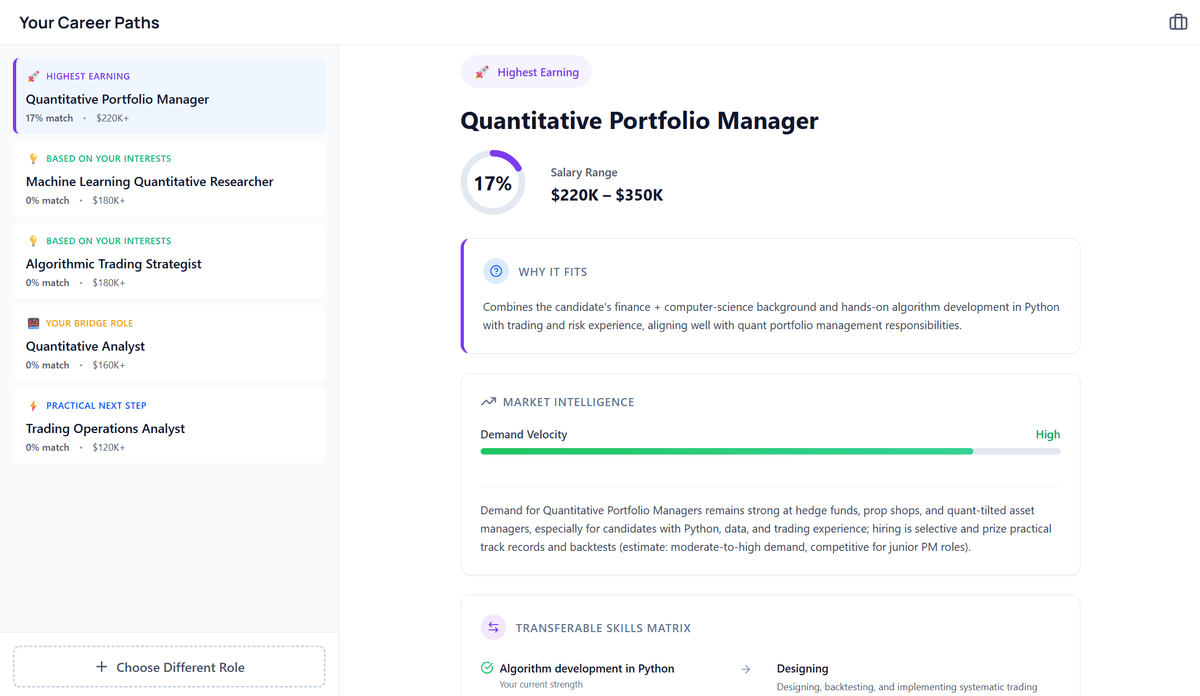Viewport: 1200px width, 696px height.
Task: Click the trending arrow icon beside Market Intelligence
Action: point(488,401)
